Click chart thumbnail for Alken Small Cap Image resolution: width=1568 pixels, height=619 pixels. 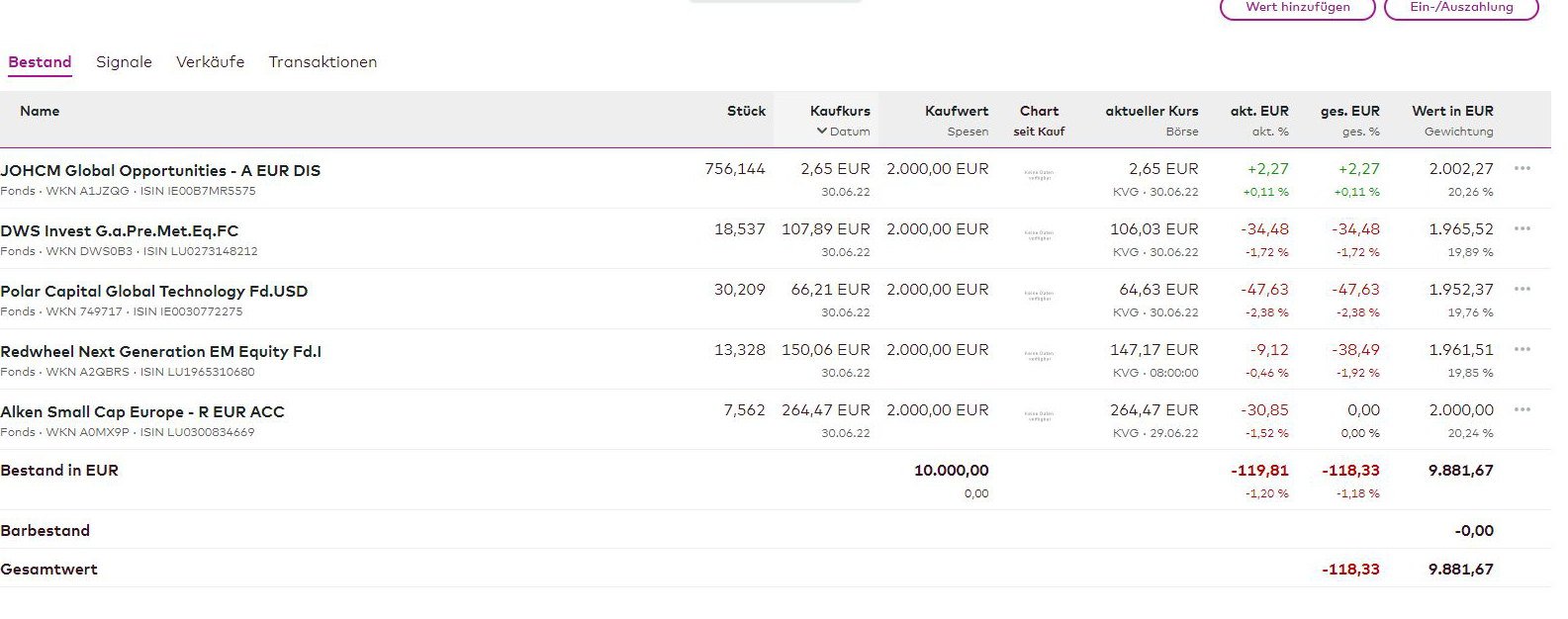pos(1039,416)
